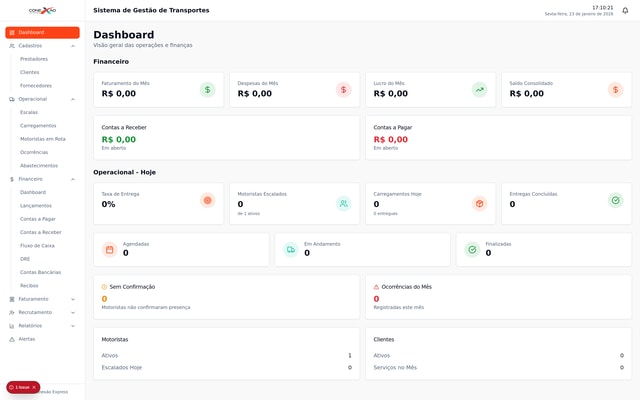Click the Entregas Concluídas checkmark icon
Screen dimensions: 640x400
tap(615, 201)
